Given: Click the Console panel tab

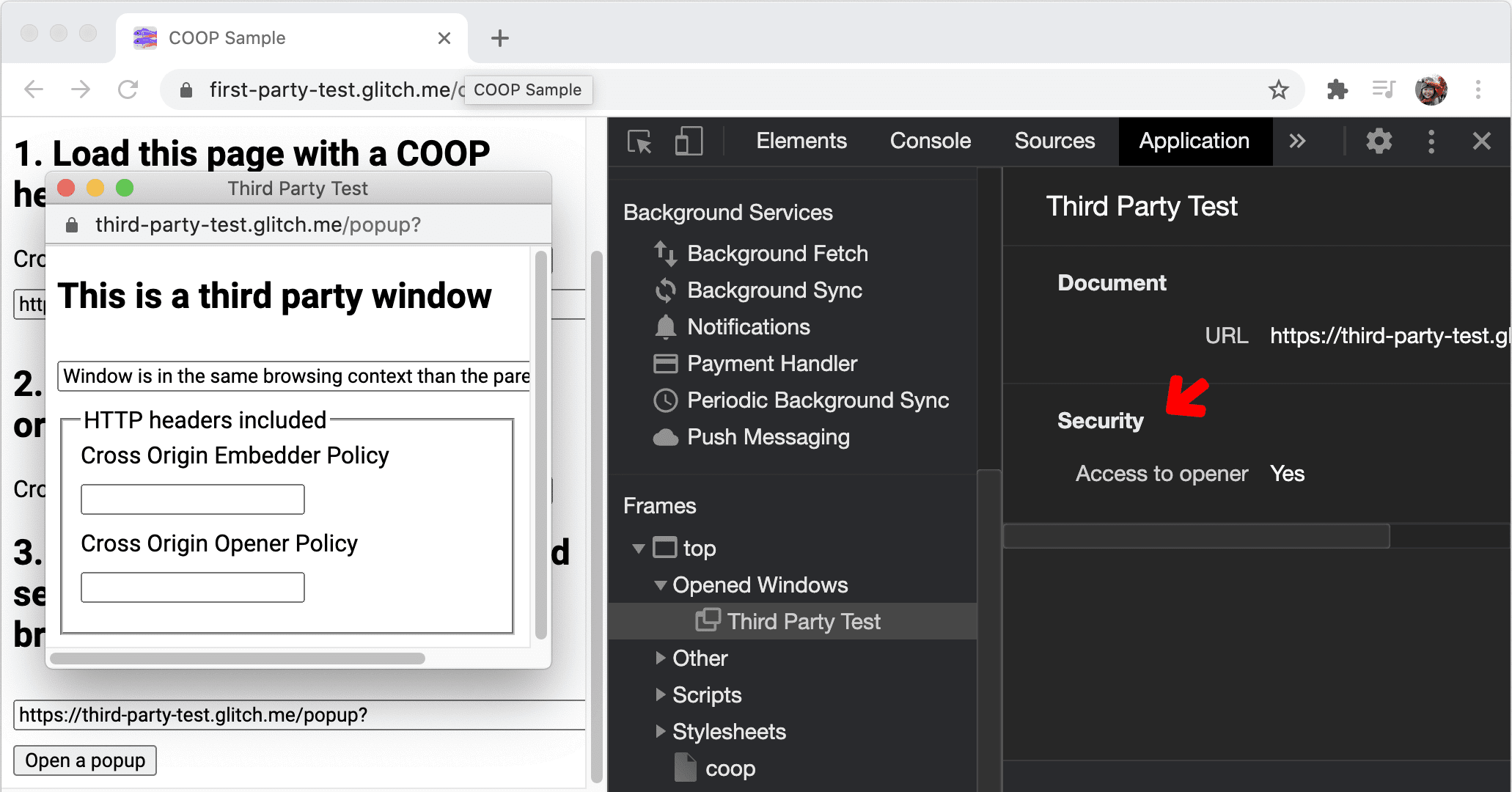Looking at the screenshot, I should tap(929, 140).
